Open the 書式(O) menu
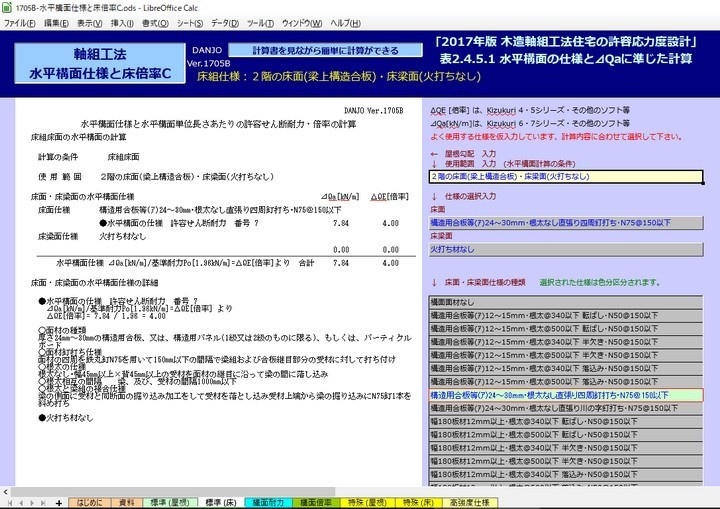The height and width of the screenshot is (509, 720). [155, 23]
